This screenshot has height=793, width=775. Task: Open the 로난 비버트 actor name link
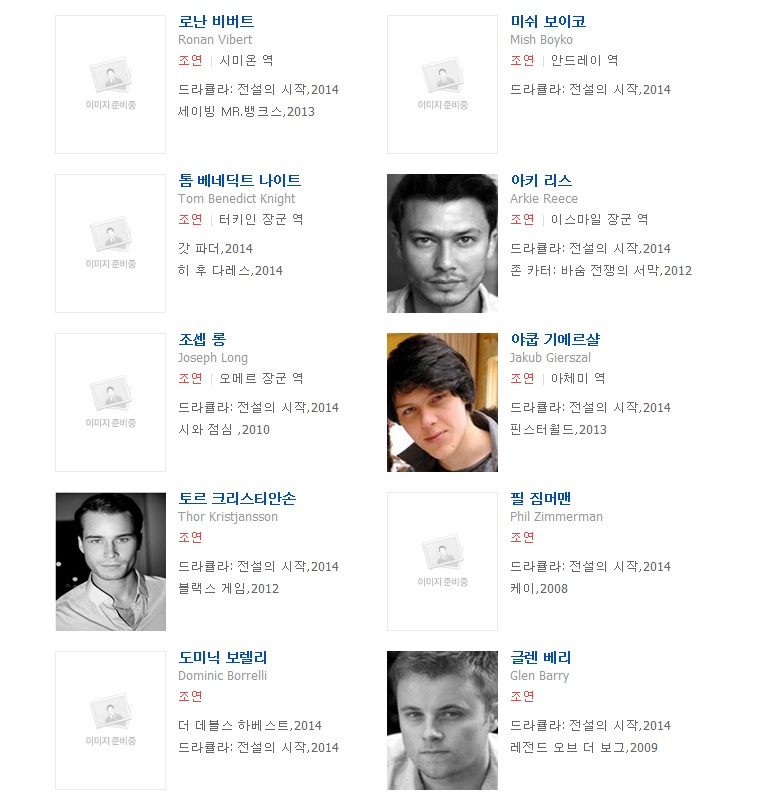[x=216, y=21]
